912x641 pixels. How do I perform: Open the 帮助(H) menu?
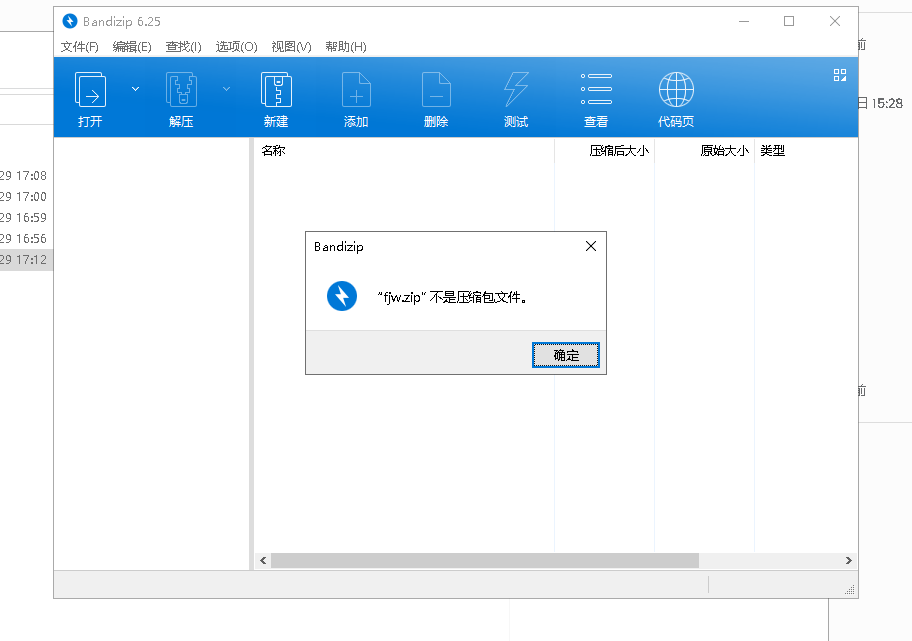(x=345, y=47)
